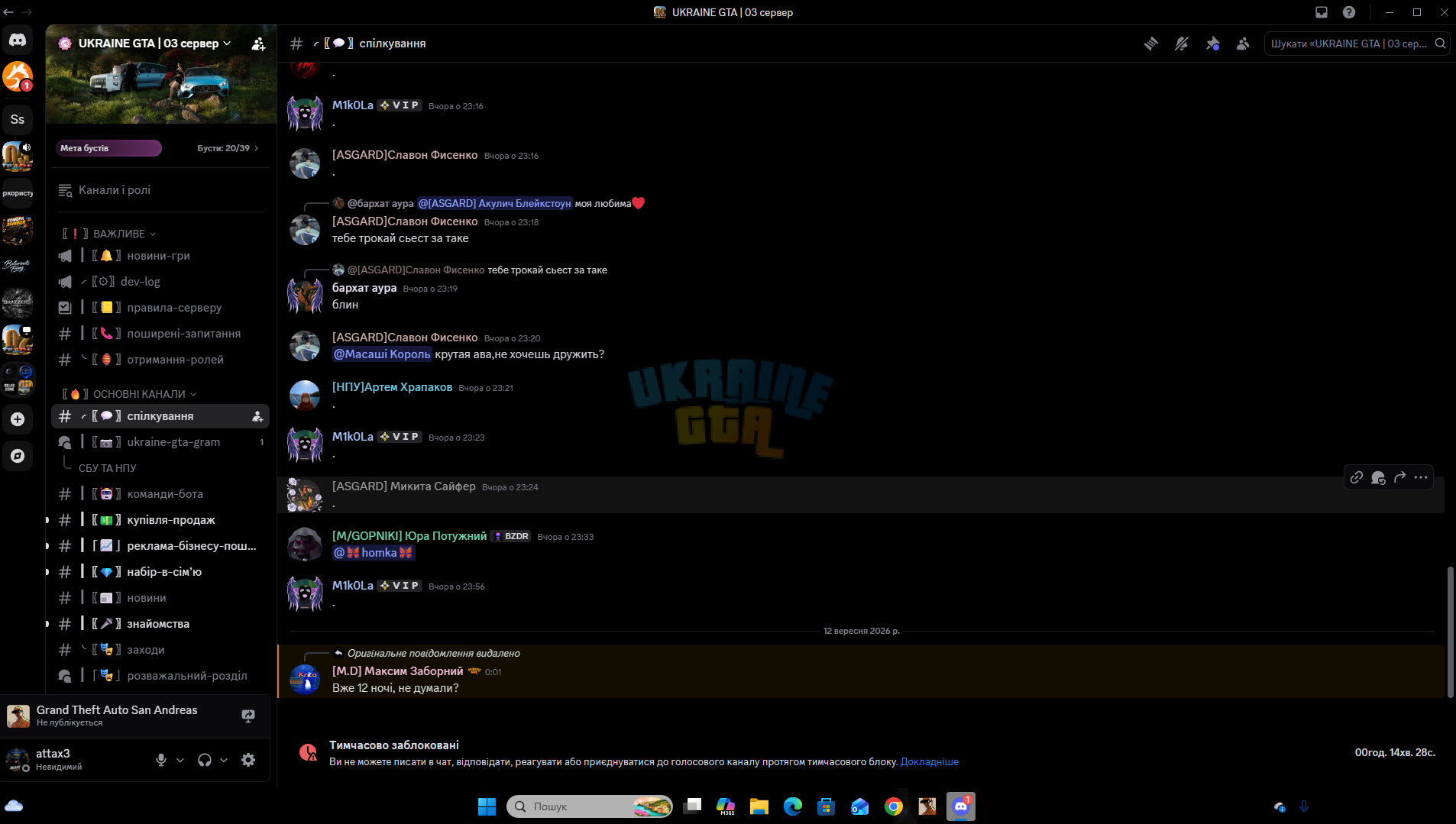Click Add a Server plus icon
This screenshot has width=1456, height=824.
[x=18, y=419]
